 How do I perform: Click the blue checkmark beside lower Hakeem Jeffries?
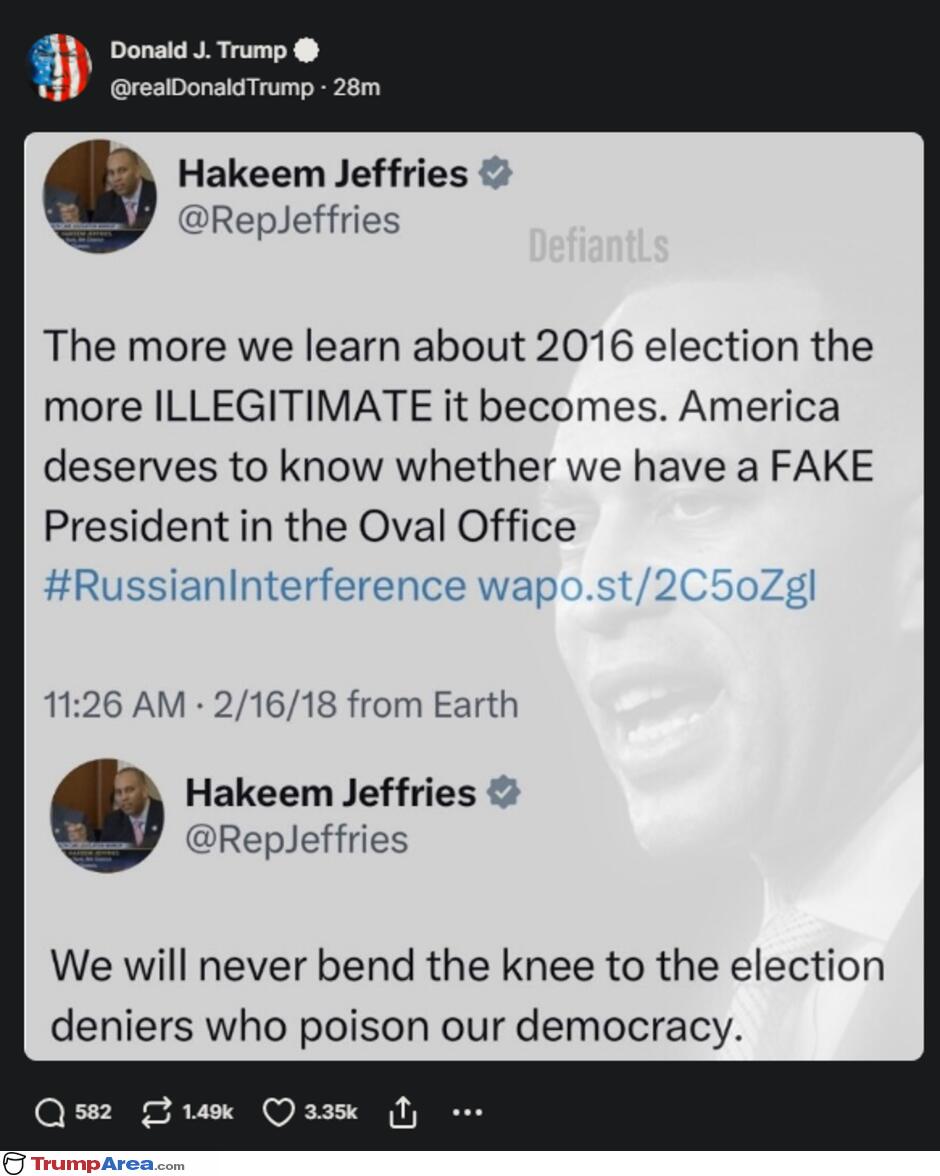(x=503, y=793)
